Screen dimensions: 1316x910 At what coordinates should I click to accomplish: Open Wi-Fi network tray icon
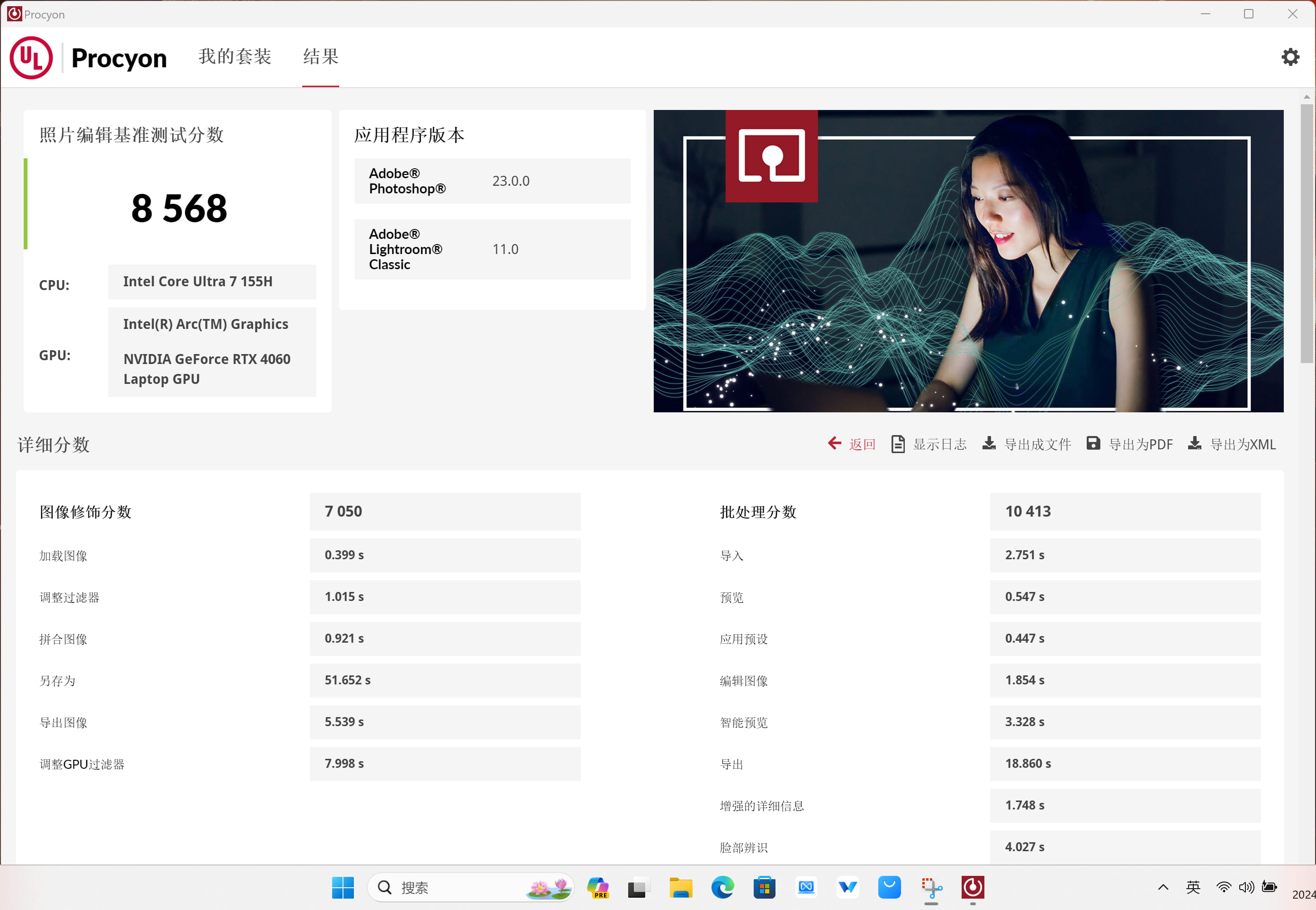coord(1223,887)
